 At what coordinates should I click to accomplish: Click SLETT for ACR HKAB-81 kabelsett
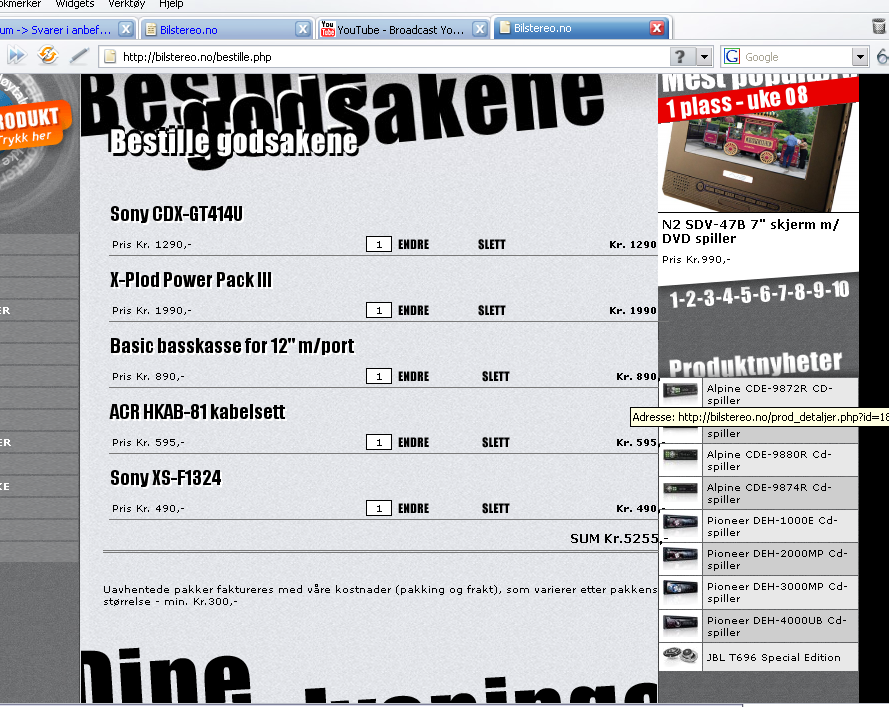coord(496,442)
